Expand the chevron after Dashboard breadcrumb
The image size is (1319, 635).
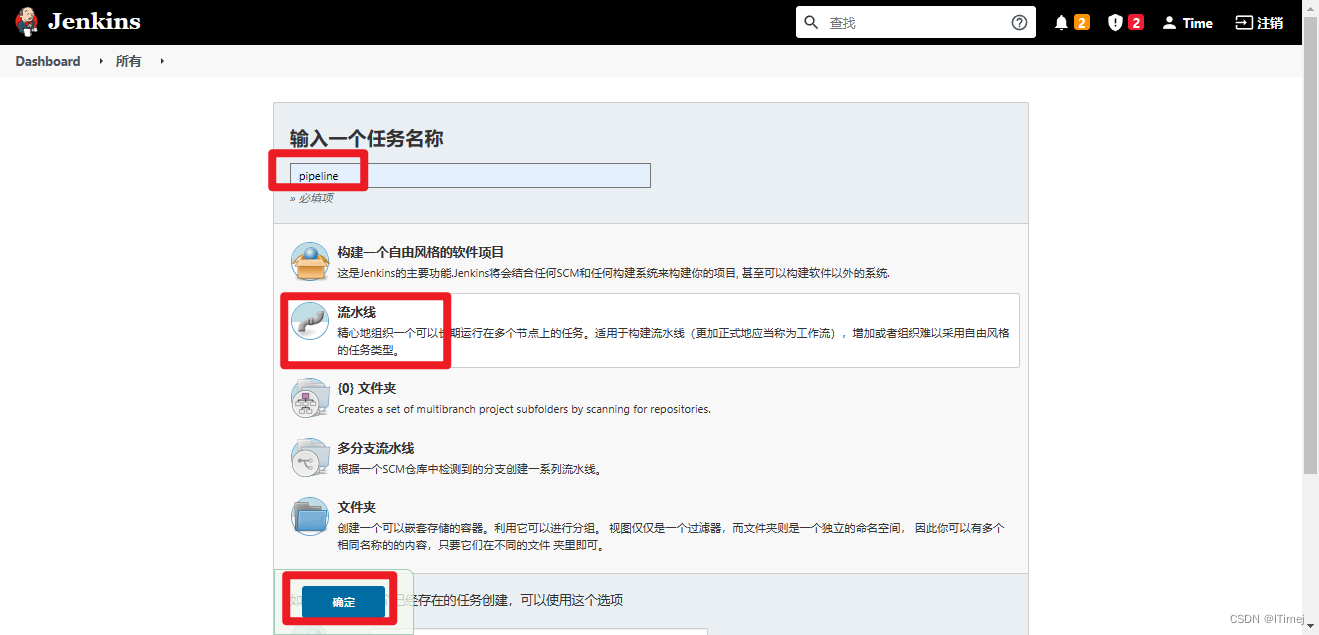click(100, 61)
